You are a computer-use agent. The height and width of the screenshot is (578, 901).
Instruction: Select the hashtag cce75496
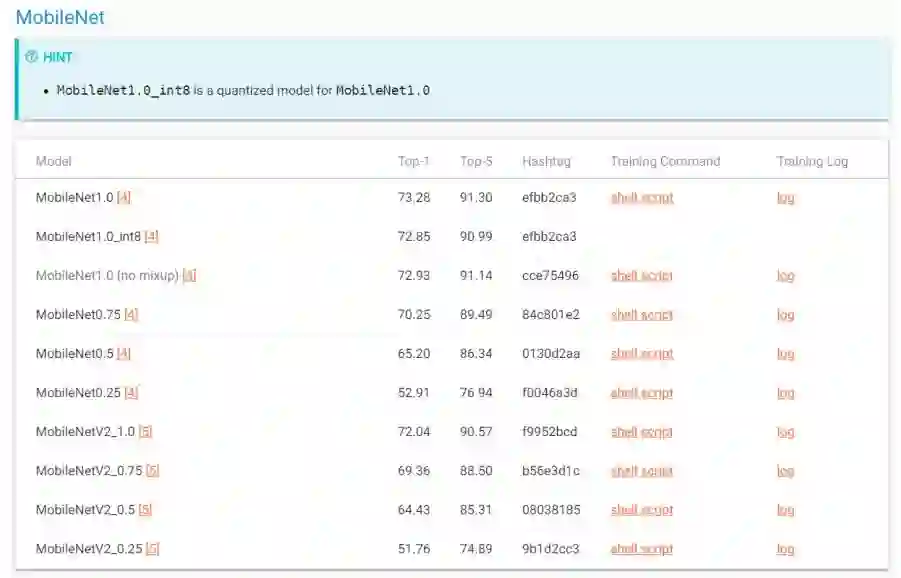[x=550, y=276]
